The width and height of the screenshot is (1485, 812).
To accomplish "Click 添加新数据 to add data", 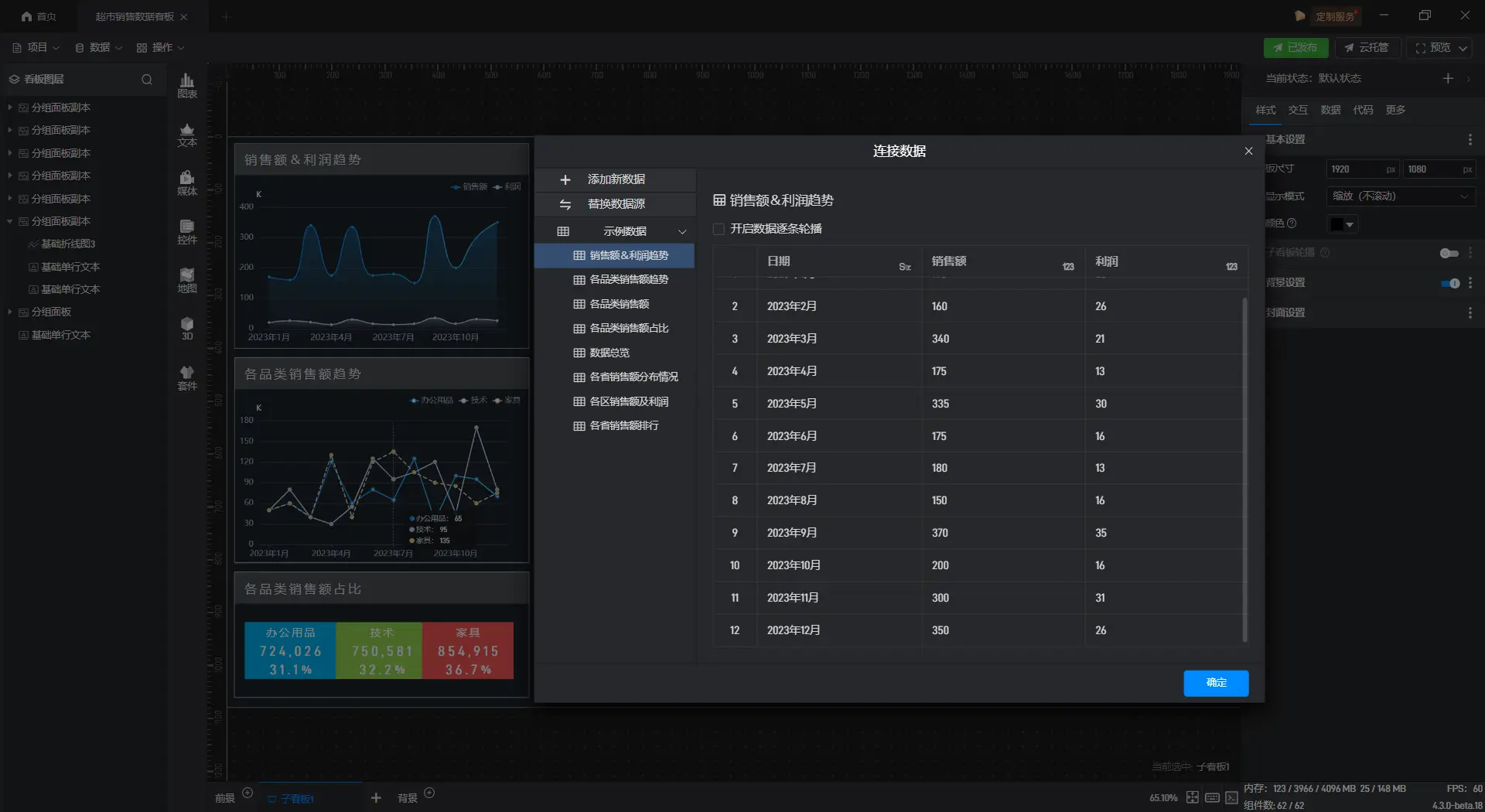I will [x=615, y=179].
